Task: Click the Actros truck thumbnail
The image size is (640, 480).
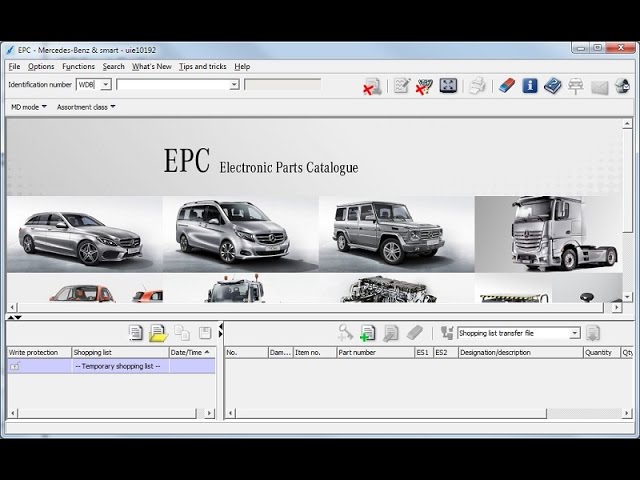Action: [548, 234]
